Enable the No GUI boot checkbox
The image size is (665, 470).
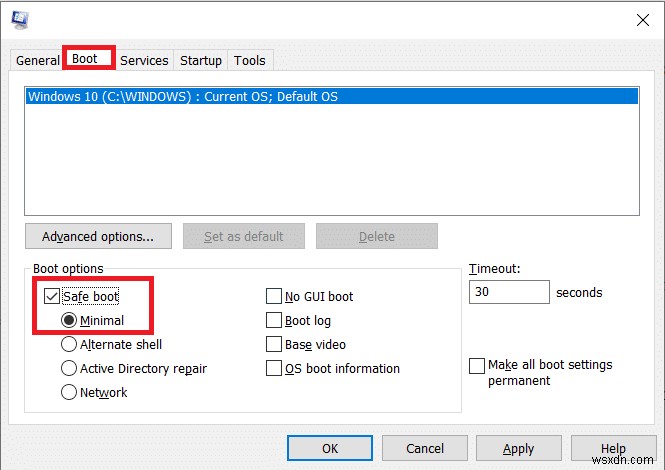click(x=274, y=297)
